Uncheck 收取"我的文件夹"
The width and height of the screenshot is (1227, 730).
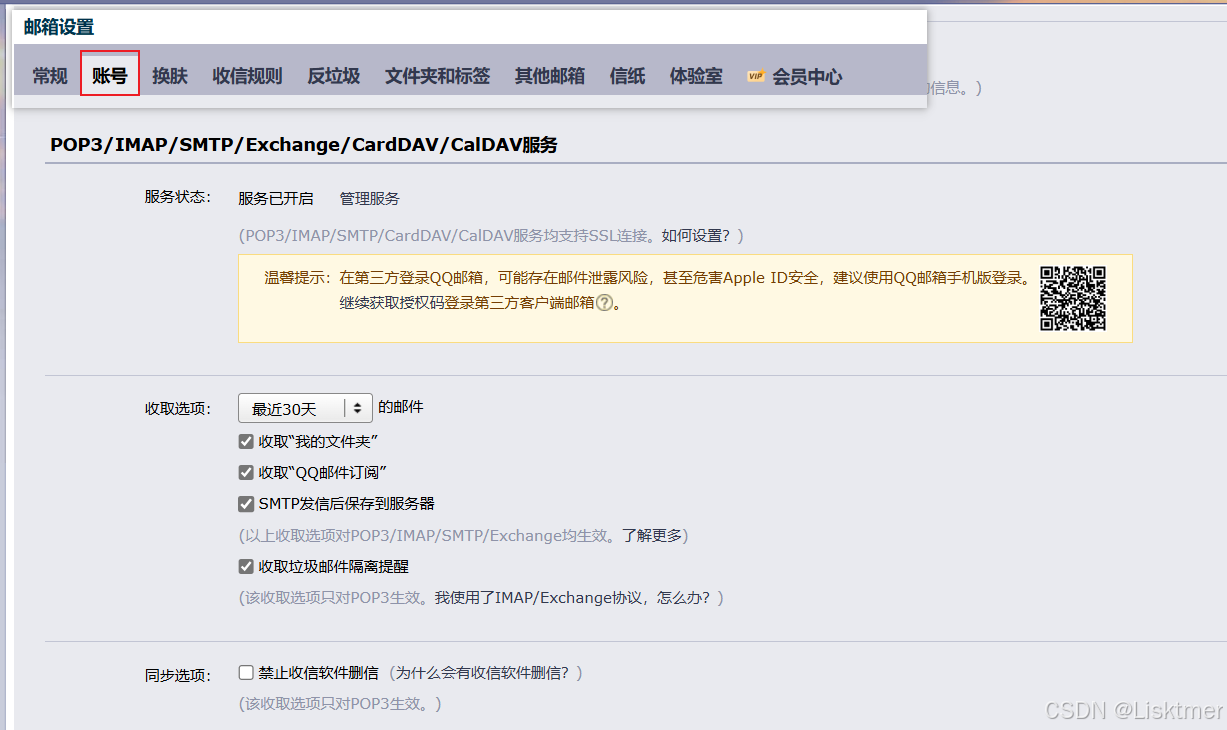246,441
